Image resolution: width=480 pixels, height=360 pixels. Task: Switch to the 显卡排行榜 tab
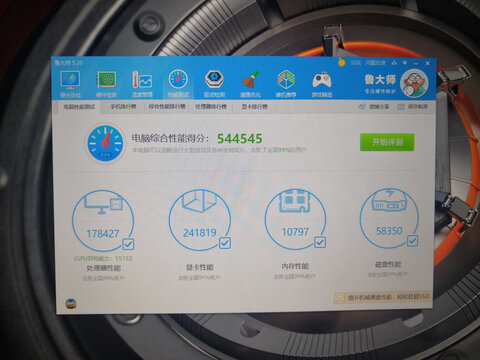tap(255, 107)
